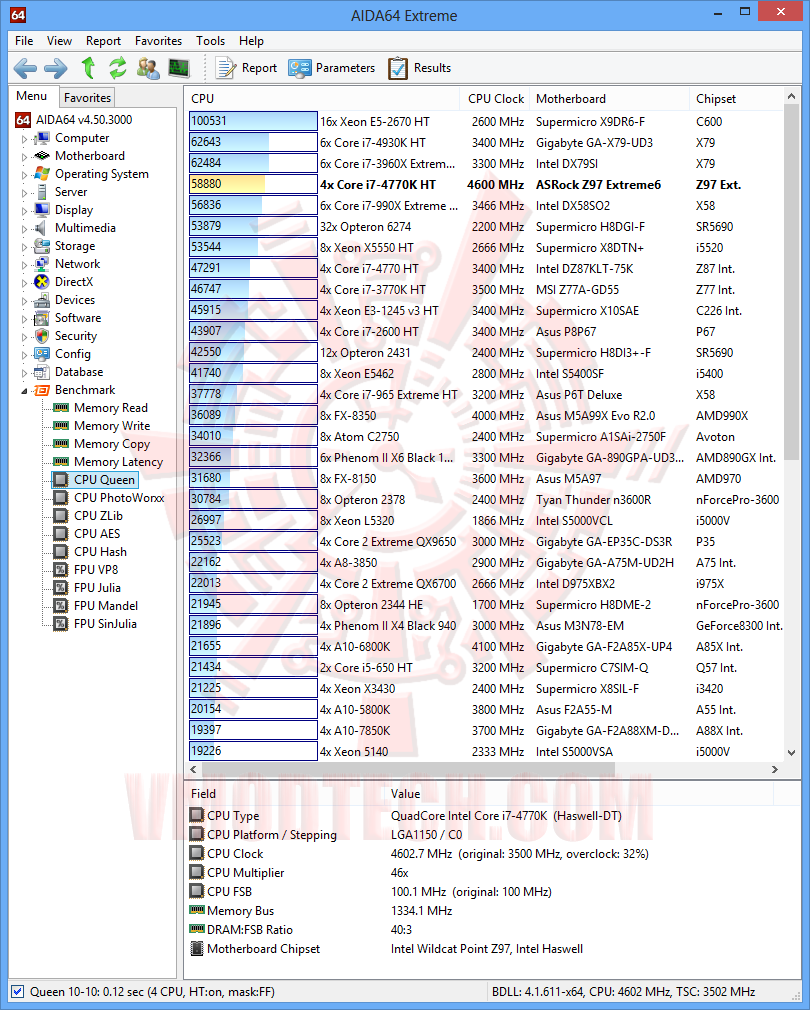Select the CPU PhotoWorxx benchmark
This screenshot has height=1010, width=810.
118,498
